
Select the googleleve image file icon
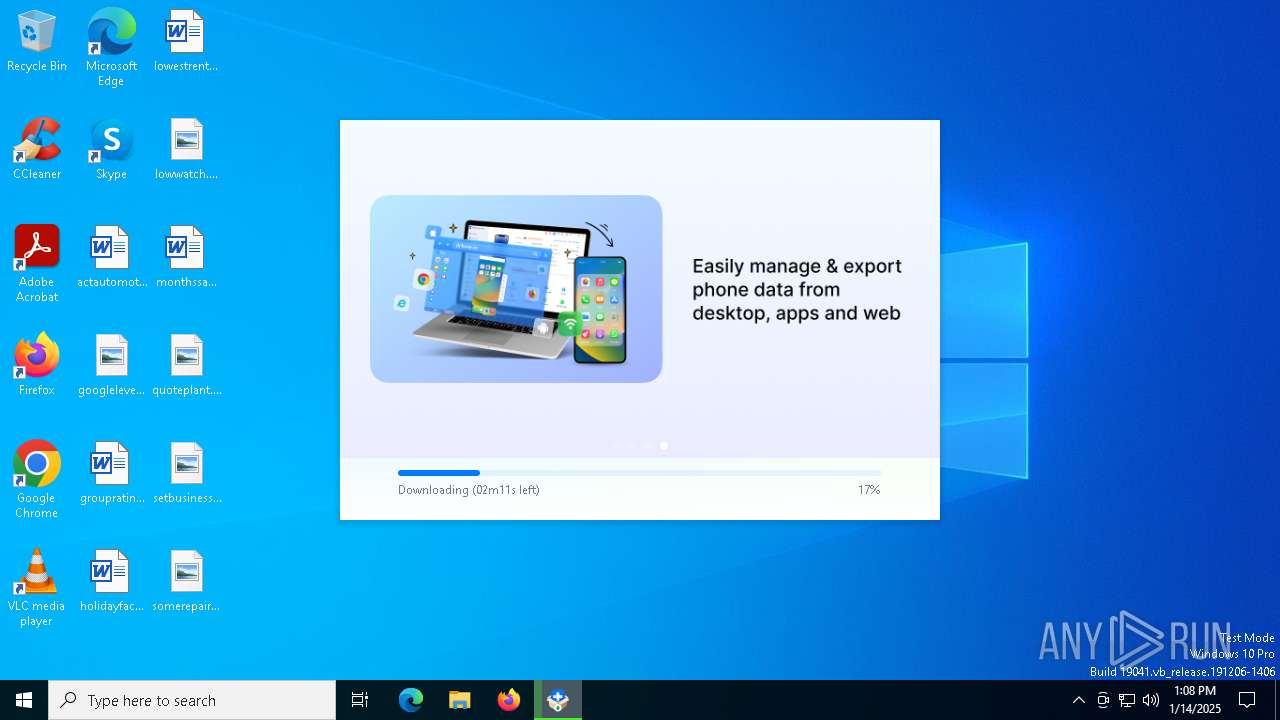[x=111, y=365]
